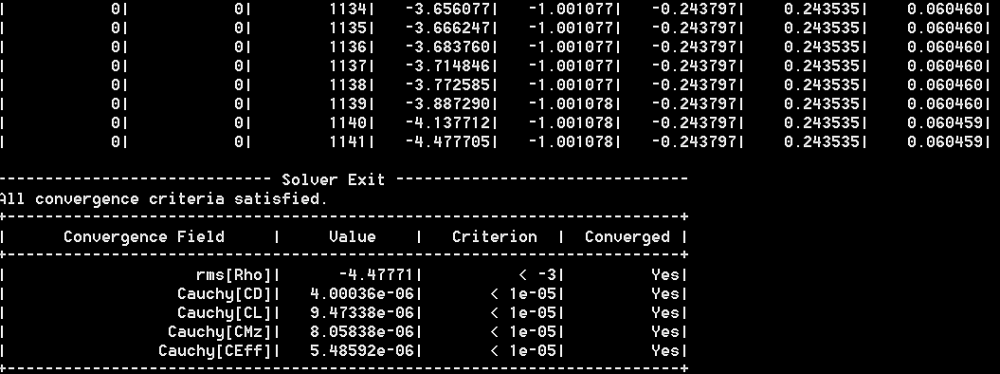Select iteration number 1136
Image resolution: width=1000 pixels, height=374 pixels.
click(348, 47)
